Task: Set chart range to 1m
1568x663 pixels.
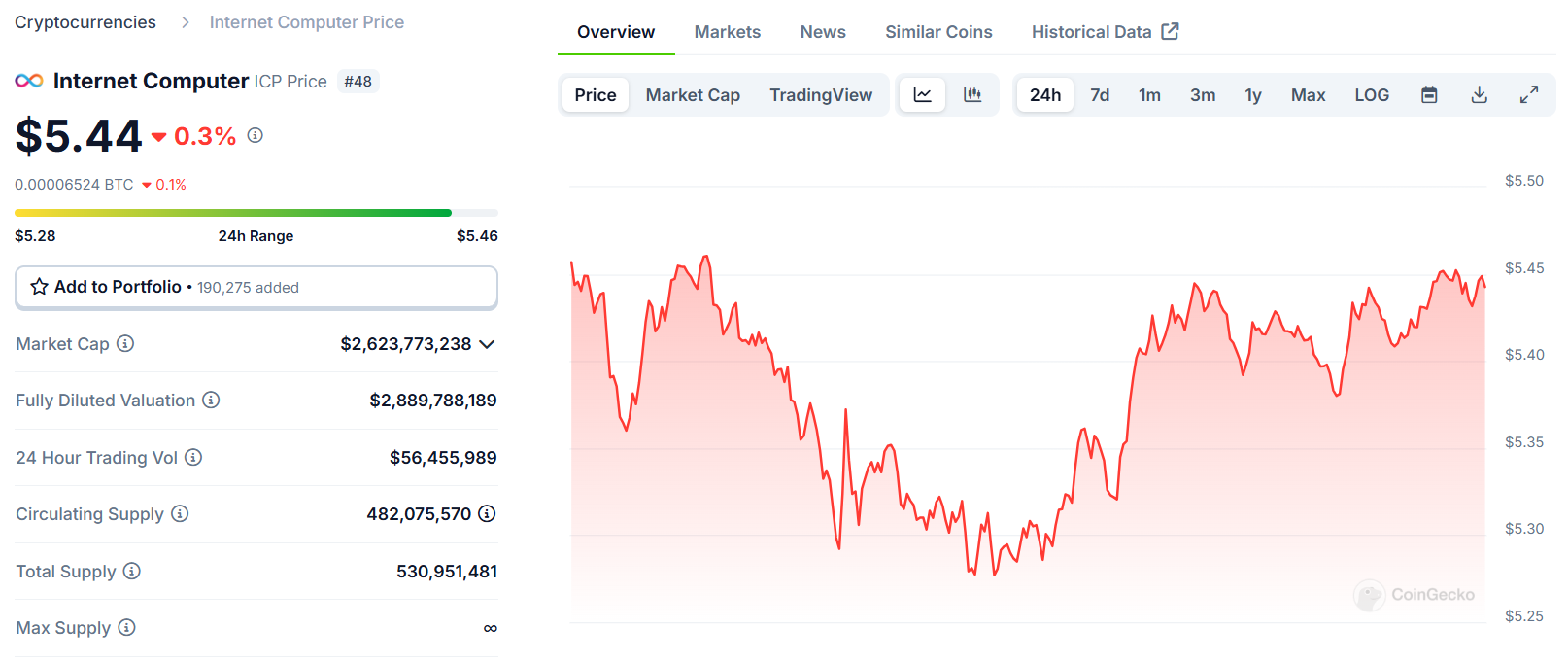Action: click(x=1150, y=95)
